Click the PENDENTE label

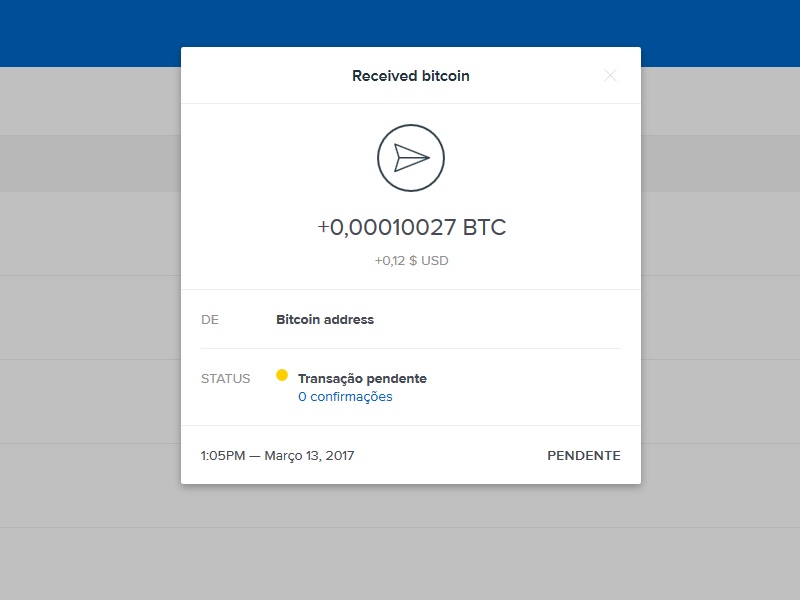[584, 456]
